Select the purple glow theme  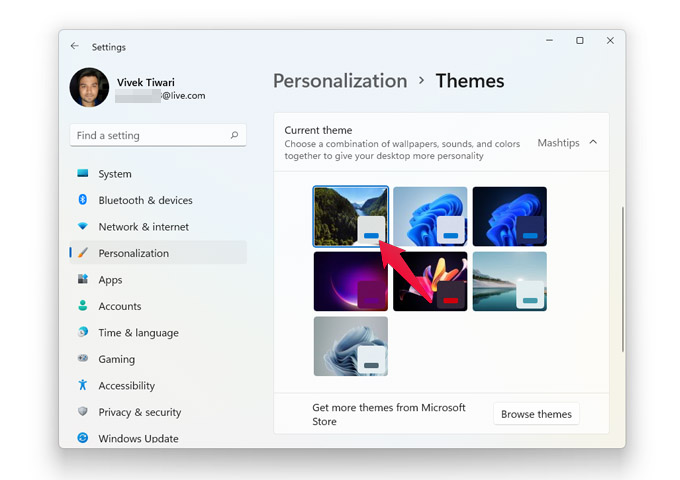350,281
